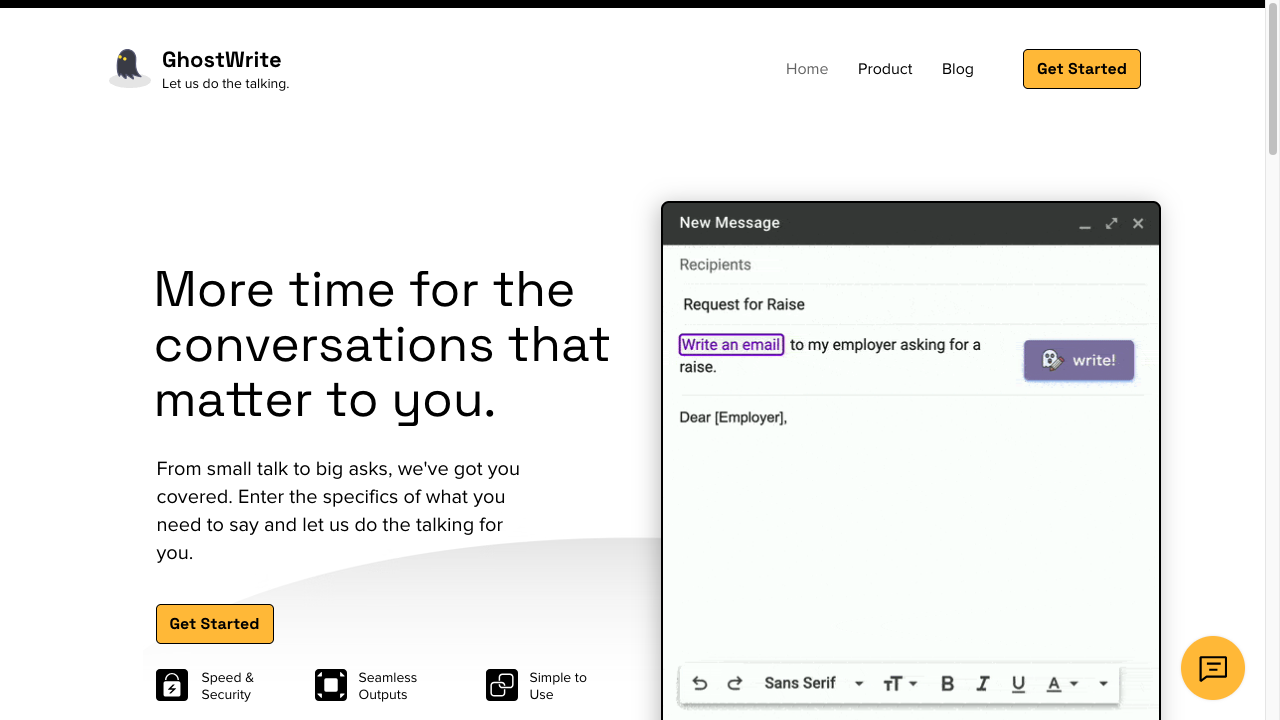Screen dimensions: 1280x720
Task: Toggle bold formatting in the email toolbar
Action: [x=947, y=684]
